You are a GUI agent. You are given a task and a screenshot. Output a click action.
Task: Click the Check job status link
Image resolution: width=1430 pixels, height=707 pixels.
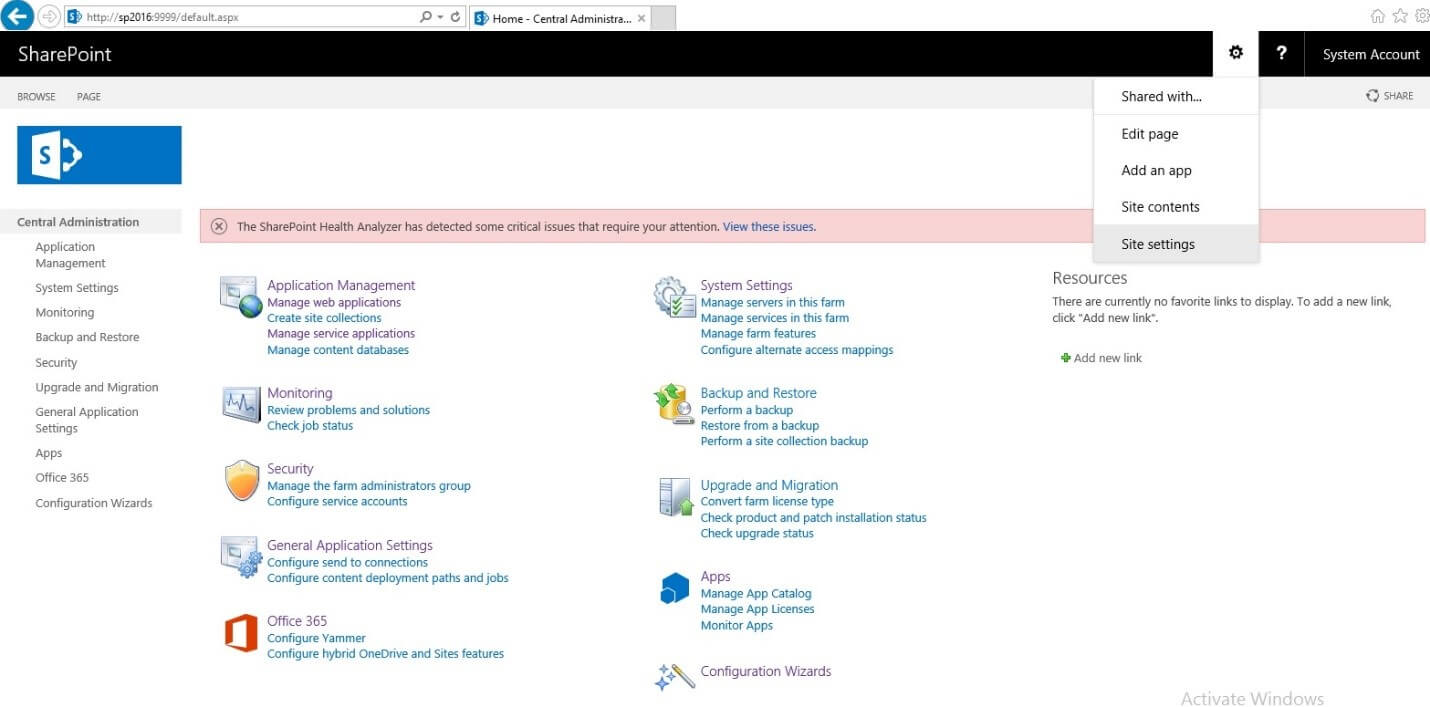[310, 426]
